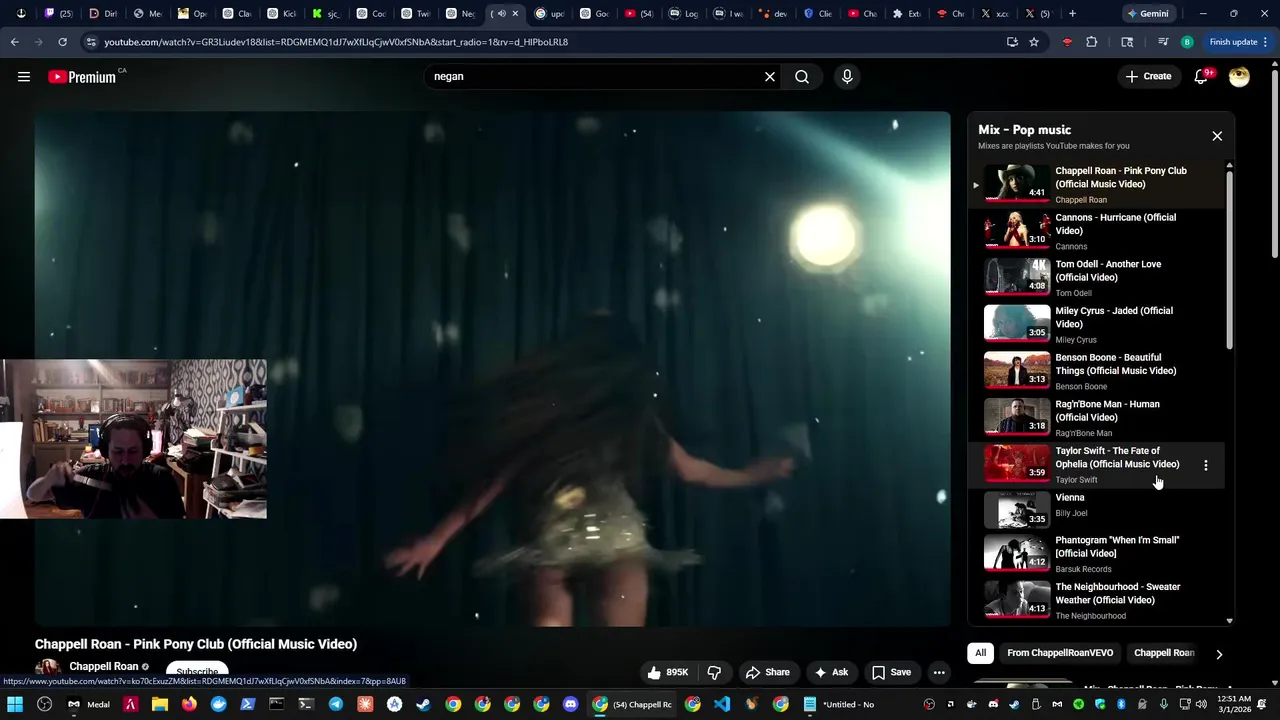This screenshot has width=1280, height=720.
Task: Select the All filter chip
Action: 980,653
